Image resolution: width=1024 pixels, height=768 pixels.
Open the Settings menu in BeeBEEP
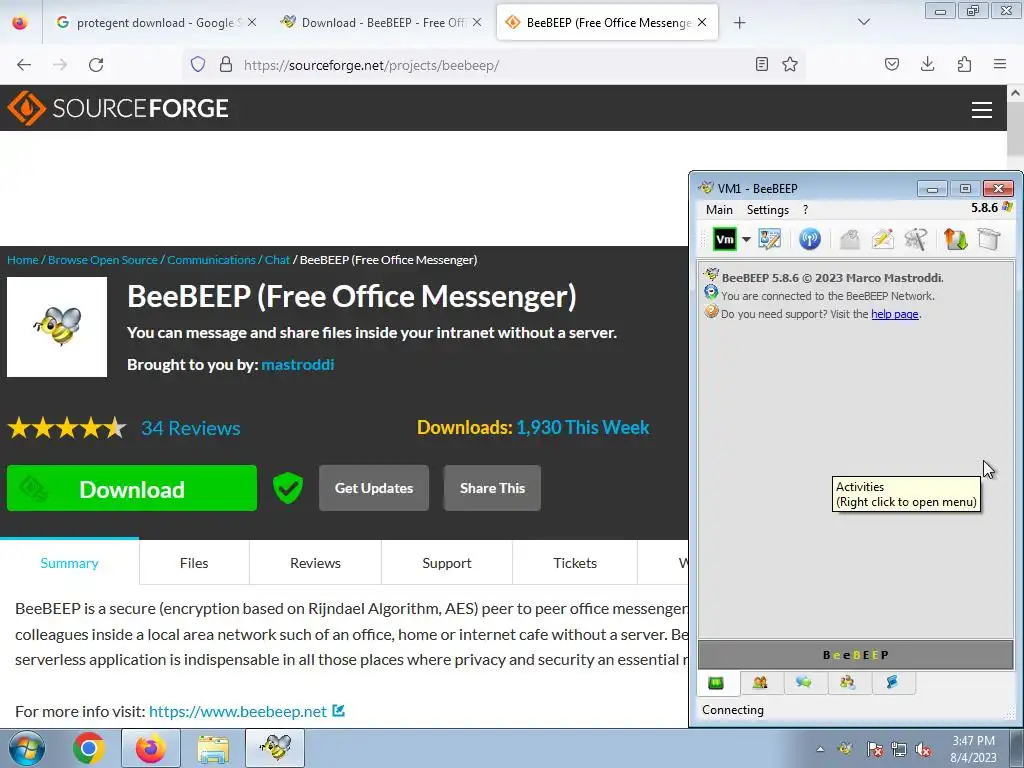click(767, 210)
